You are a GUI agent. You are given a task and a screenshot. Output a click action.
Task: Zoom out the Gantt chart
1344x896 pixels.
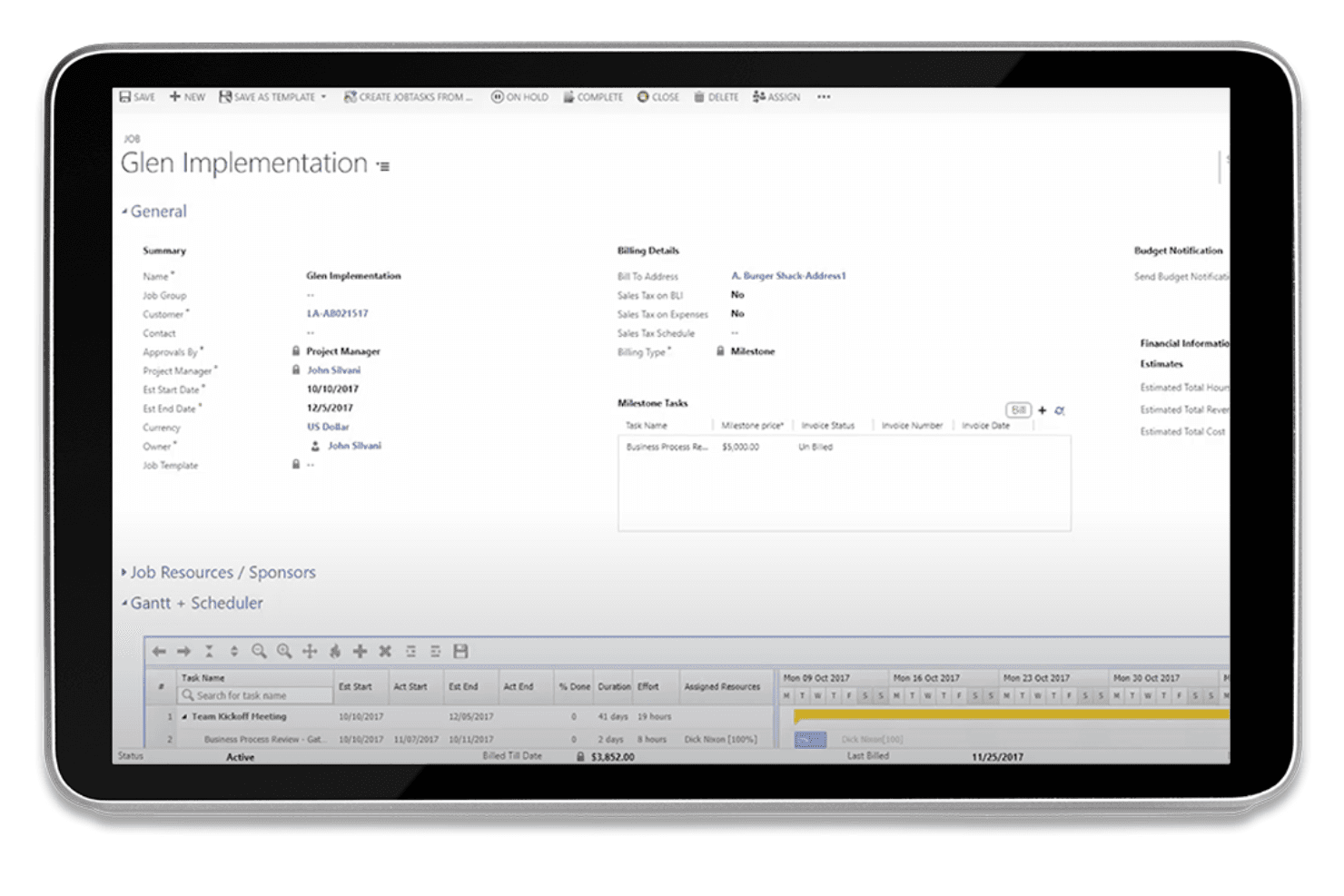pos(259,651)
